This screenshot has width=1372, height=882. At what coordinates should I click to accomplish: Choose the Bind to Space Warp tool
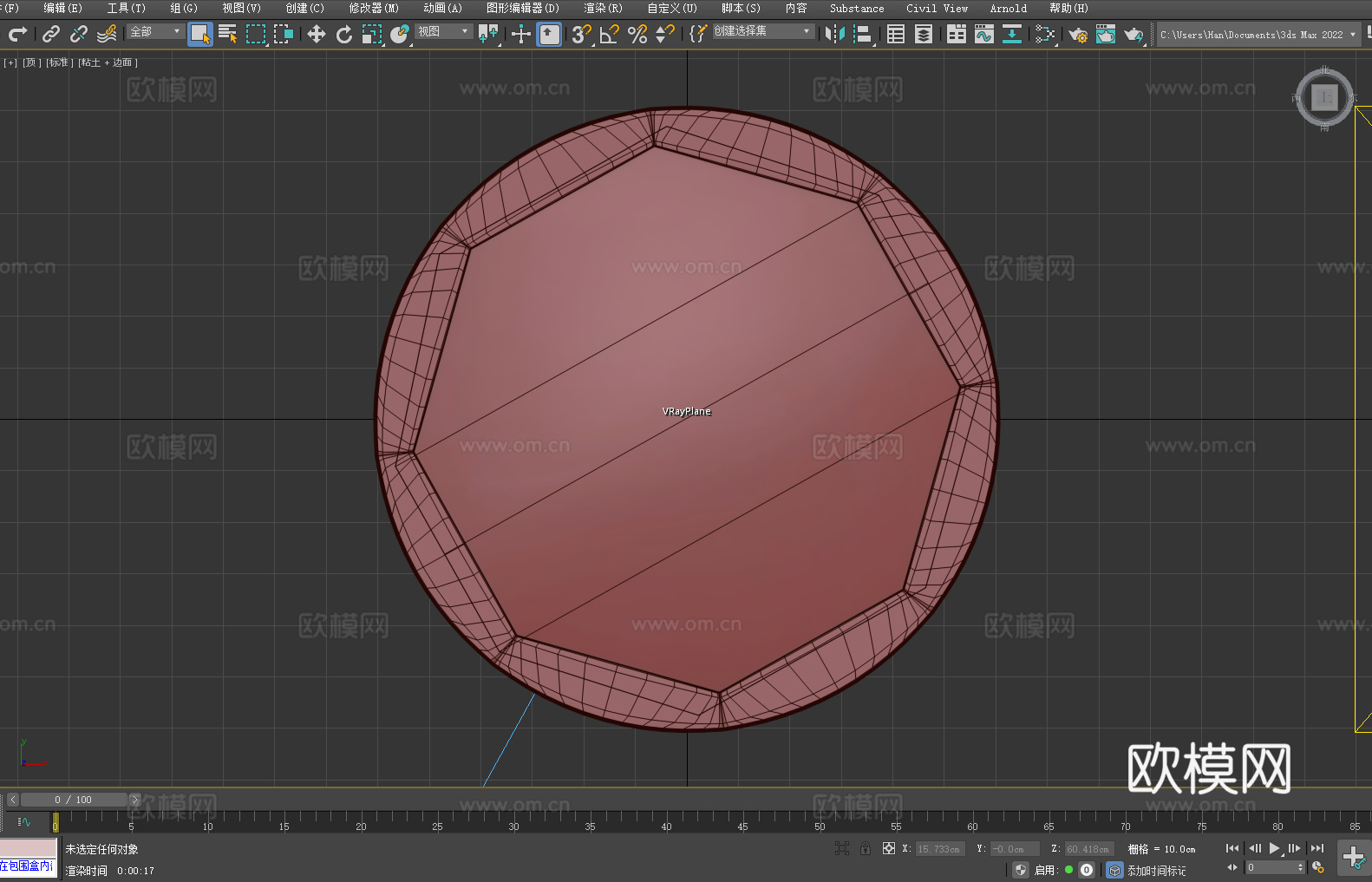tap(107, 34)
